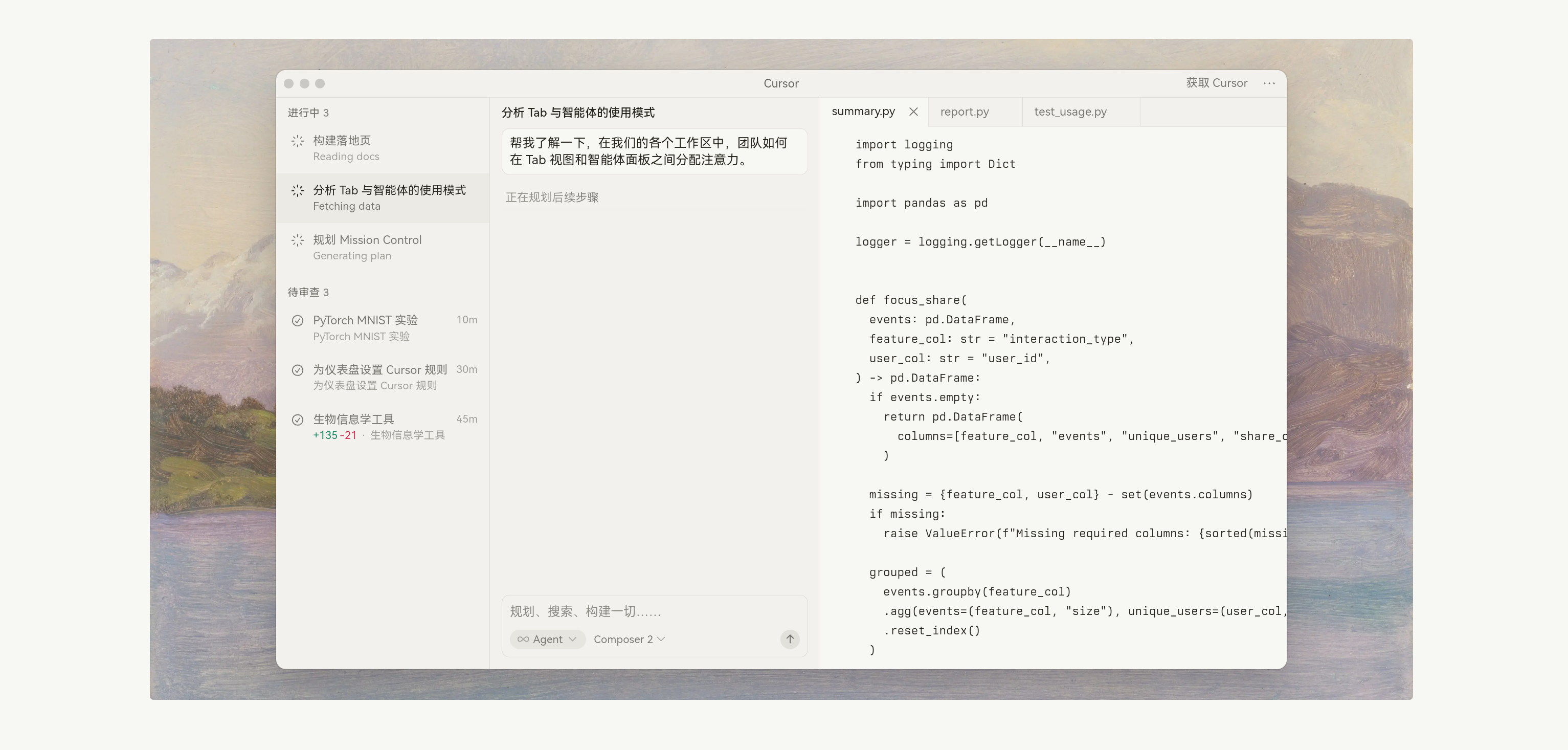
Task: Click the 30m timestamp
Action: point(467,369)
